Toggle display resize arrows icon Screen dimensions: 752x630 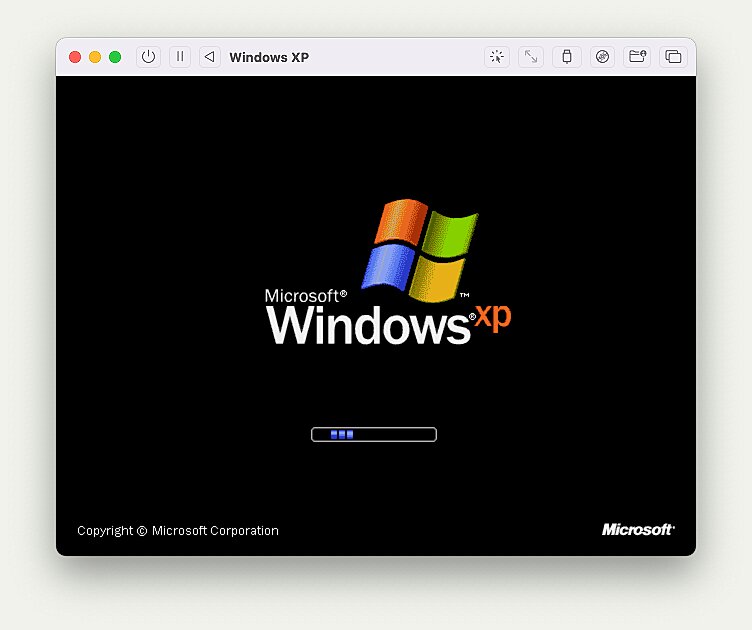pos(531,57)
